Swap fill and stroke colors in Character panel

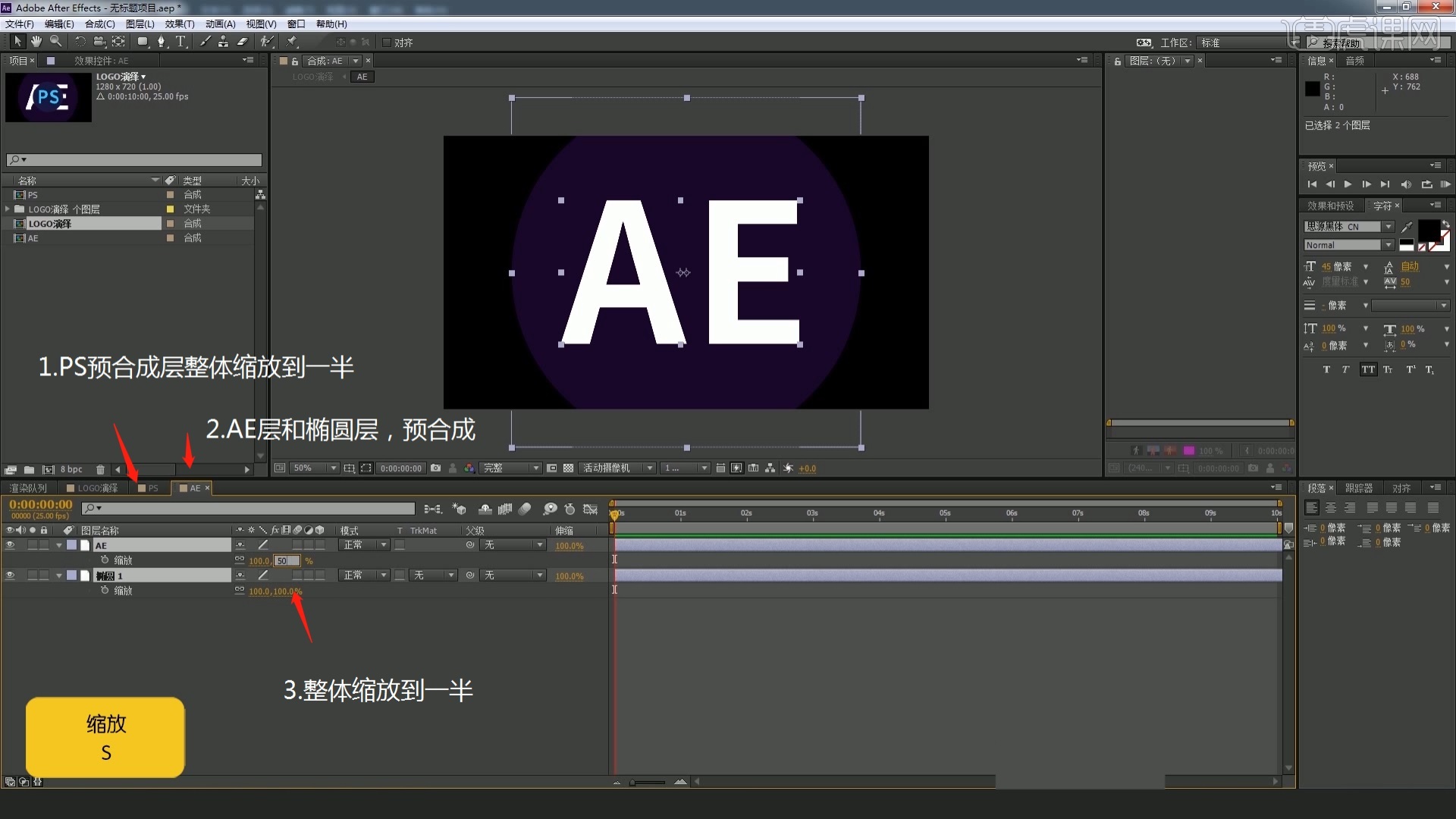1446,224
